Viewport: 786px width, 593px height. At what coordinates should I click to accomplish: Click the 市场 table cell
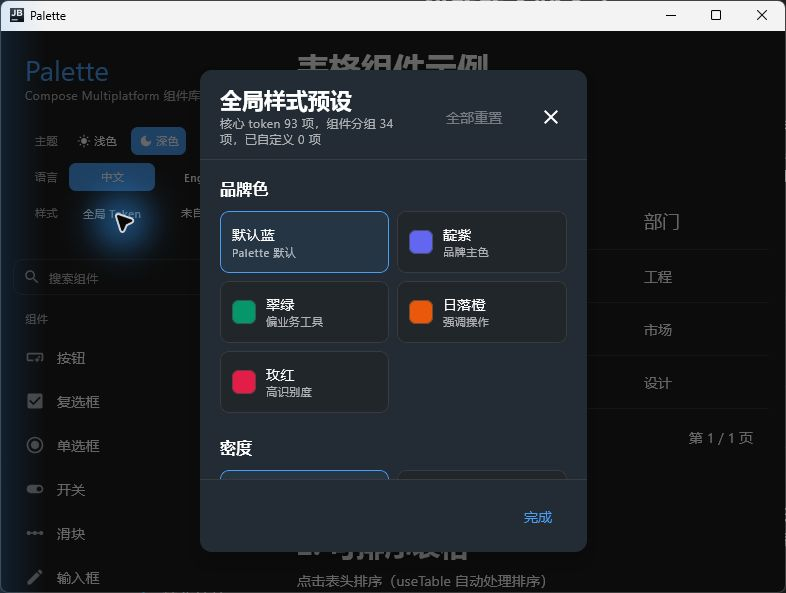658,330
